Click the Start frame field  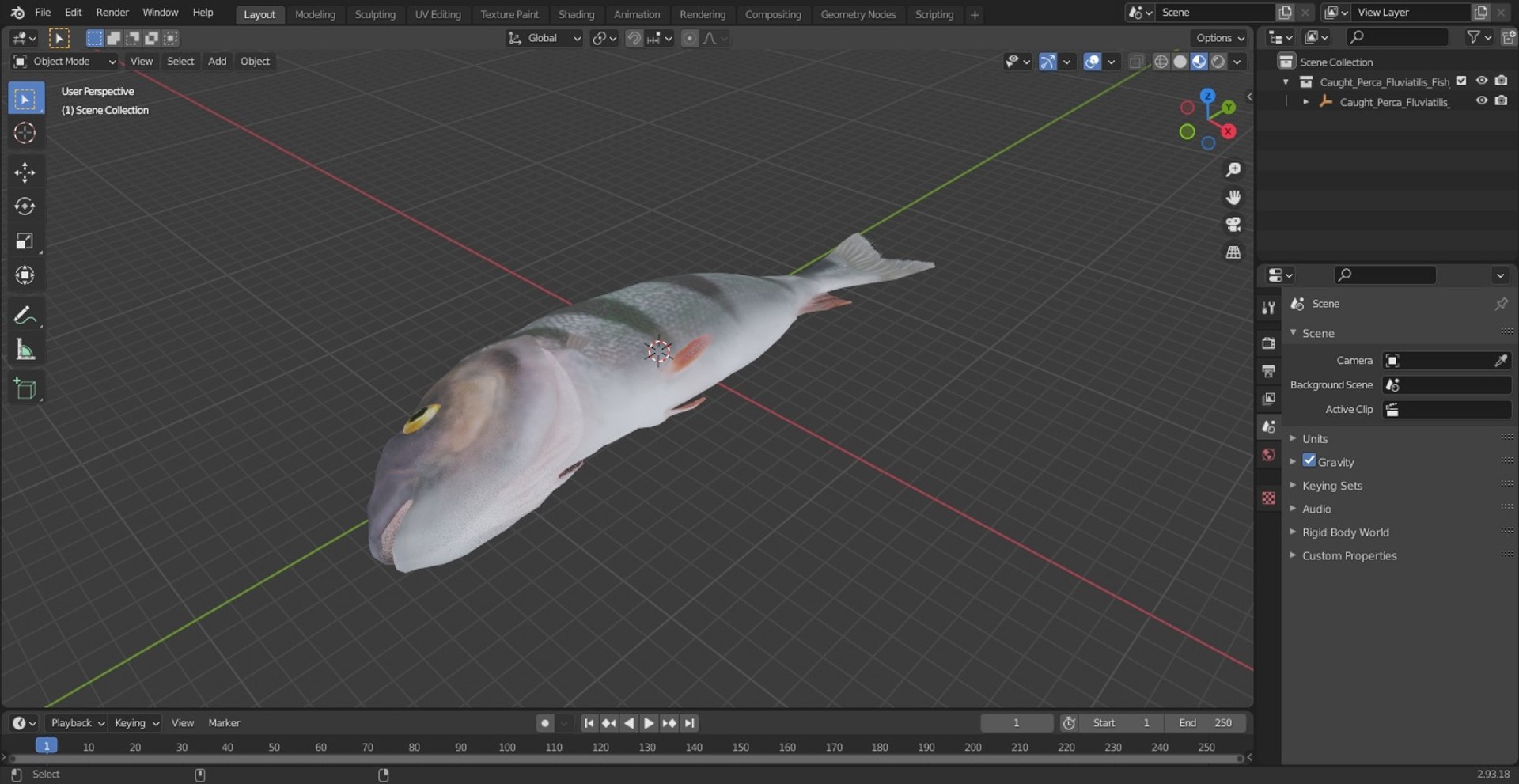pyautogui.click(x=1121, y=723)
